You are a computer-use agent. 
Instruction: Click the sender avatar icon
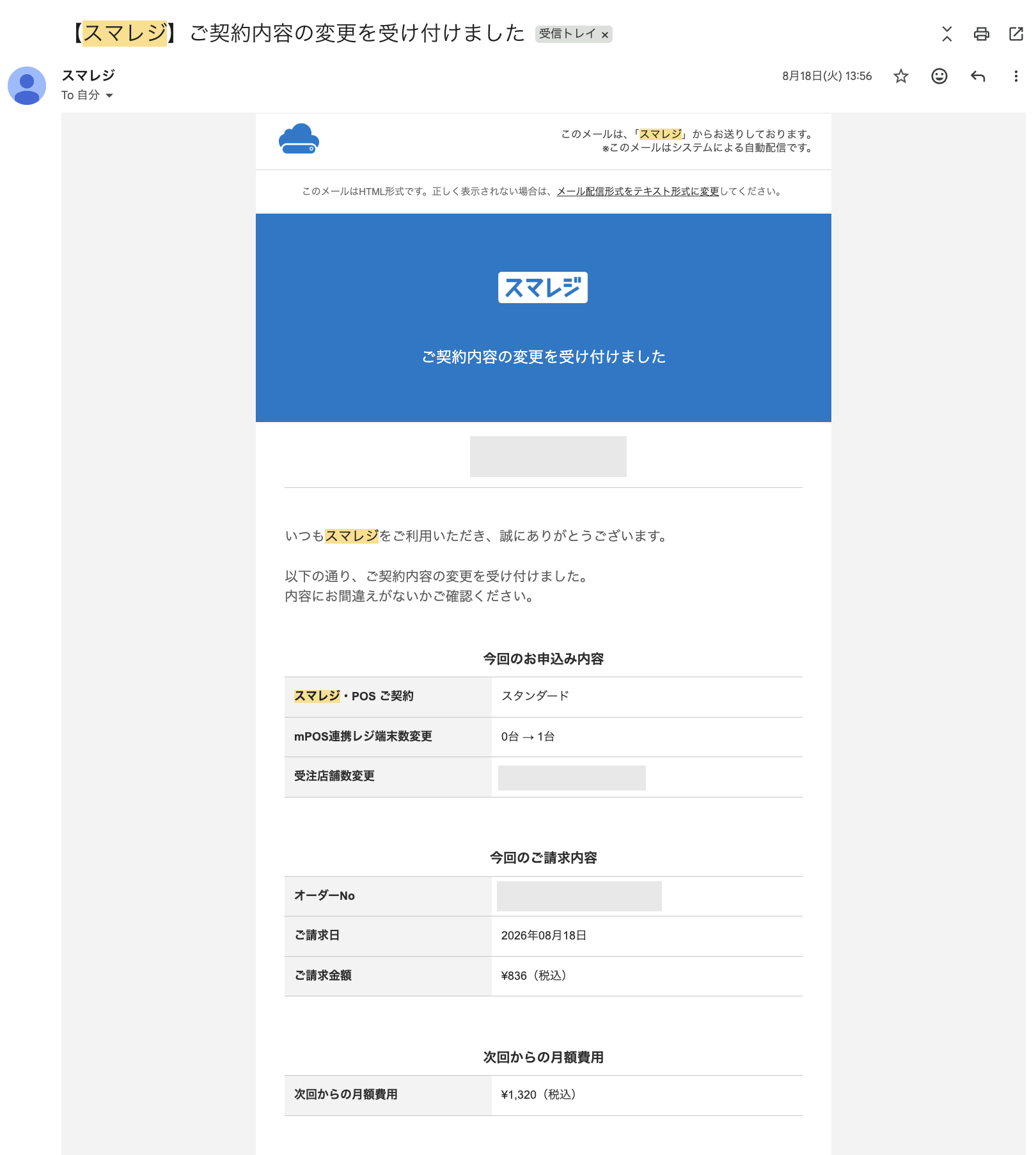click(27, 86)
